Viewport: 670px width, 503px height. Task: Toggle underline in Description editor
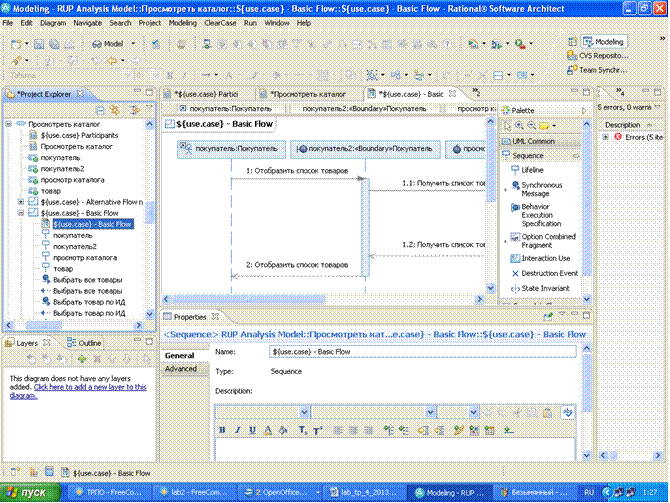tap(251, 430)
